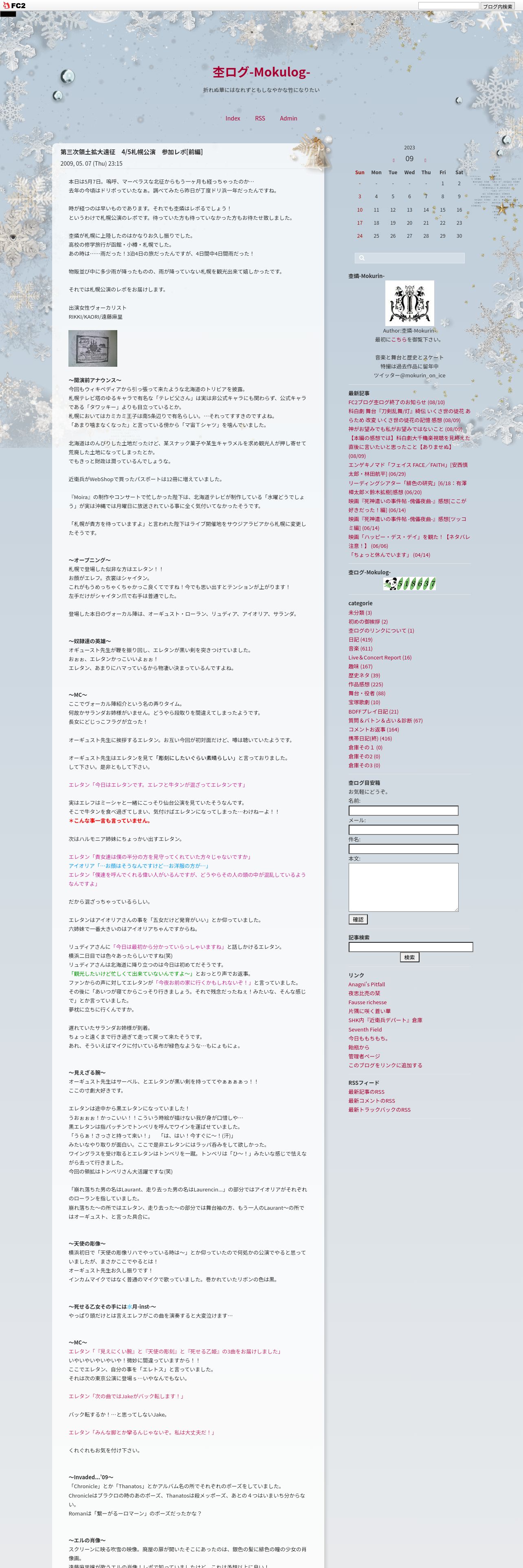Click the visitor counter image
This screenshot has height=1568, width=523.
(x=409, y=585)
